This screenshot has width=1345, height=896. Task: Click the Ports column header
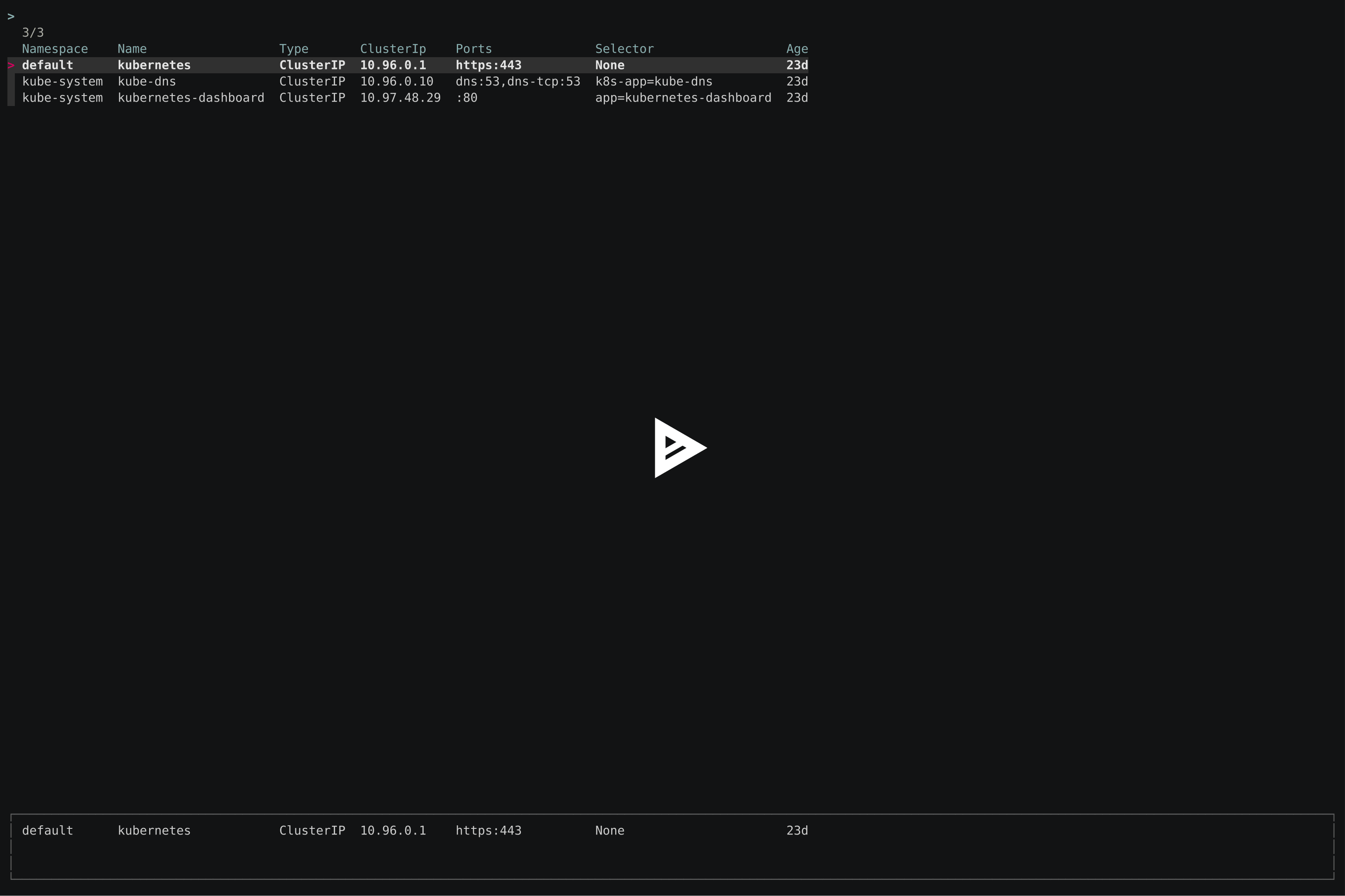474,49
